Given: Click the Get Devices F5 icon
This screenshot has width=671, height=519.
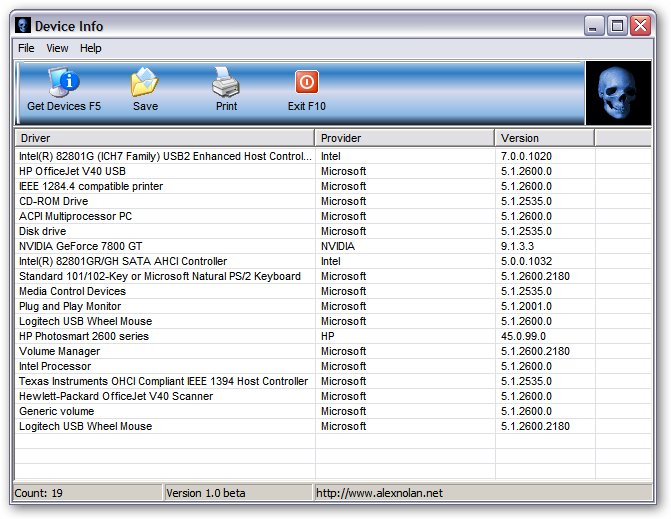Looking at the screenshot, I should (64, 81).
